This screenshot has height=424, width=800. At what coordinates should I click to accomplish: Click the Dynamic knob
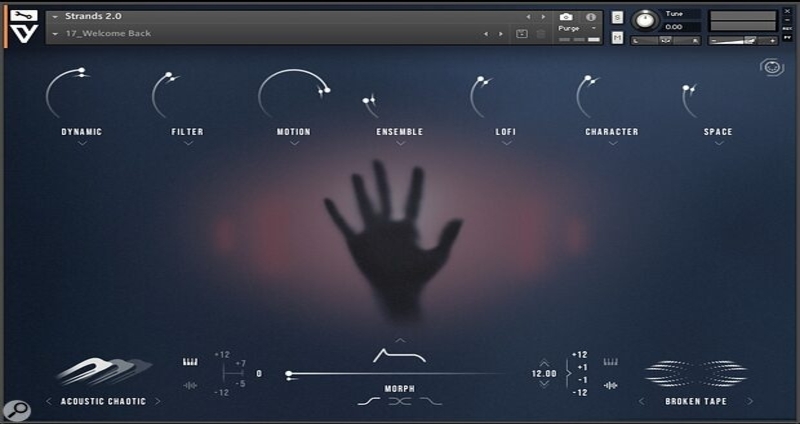(x=67, y=93)
